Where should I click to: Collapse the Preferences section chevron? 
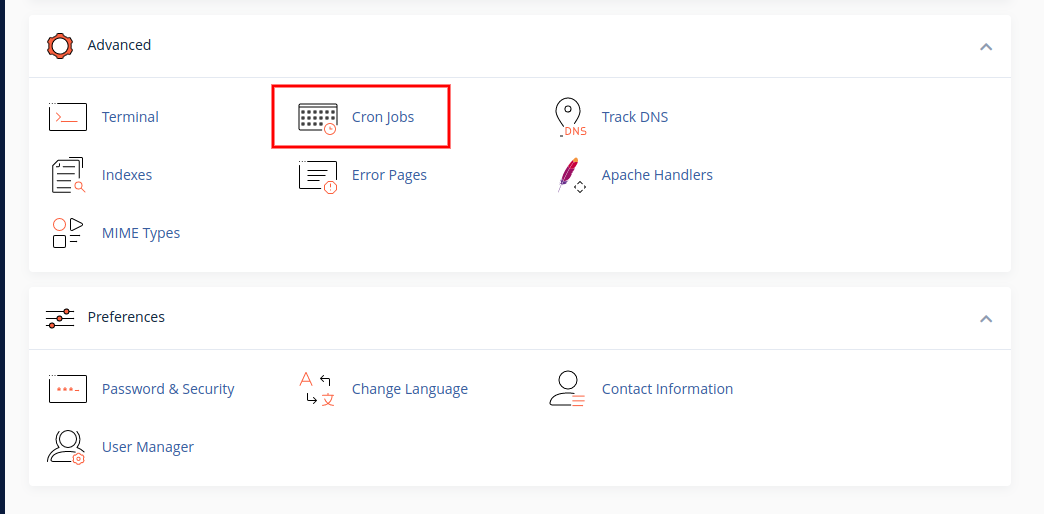986,318
